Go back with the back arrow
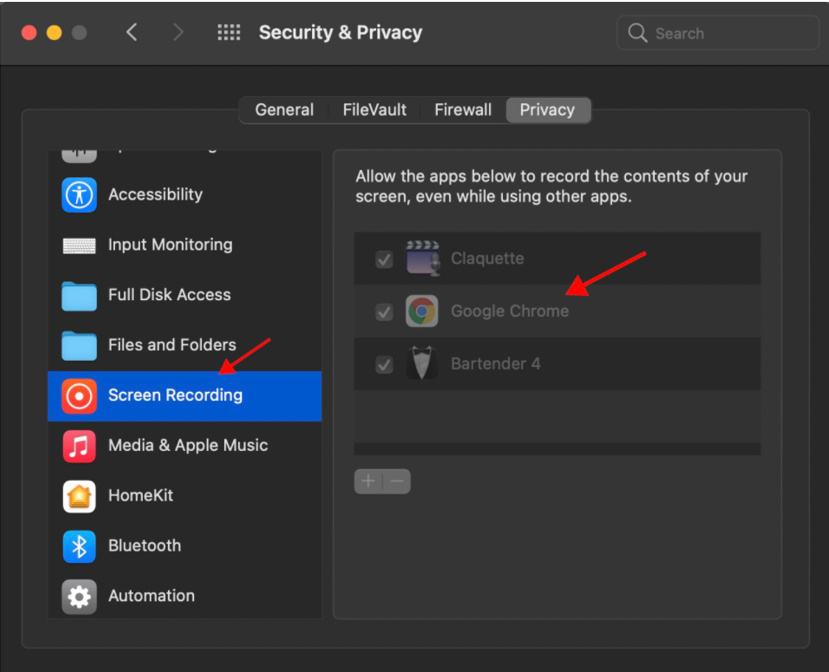The image size is (829, 672). 132,33
